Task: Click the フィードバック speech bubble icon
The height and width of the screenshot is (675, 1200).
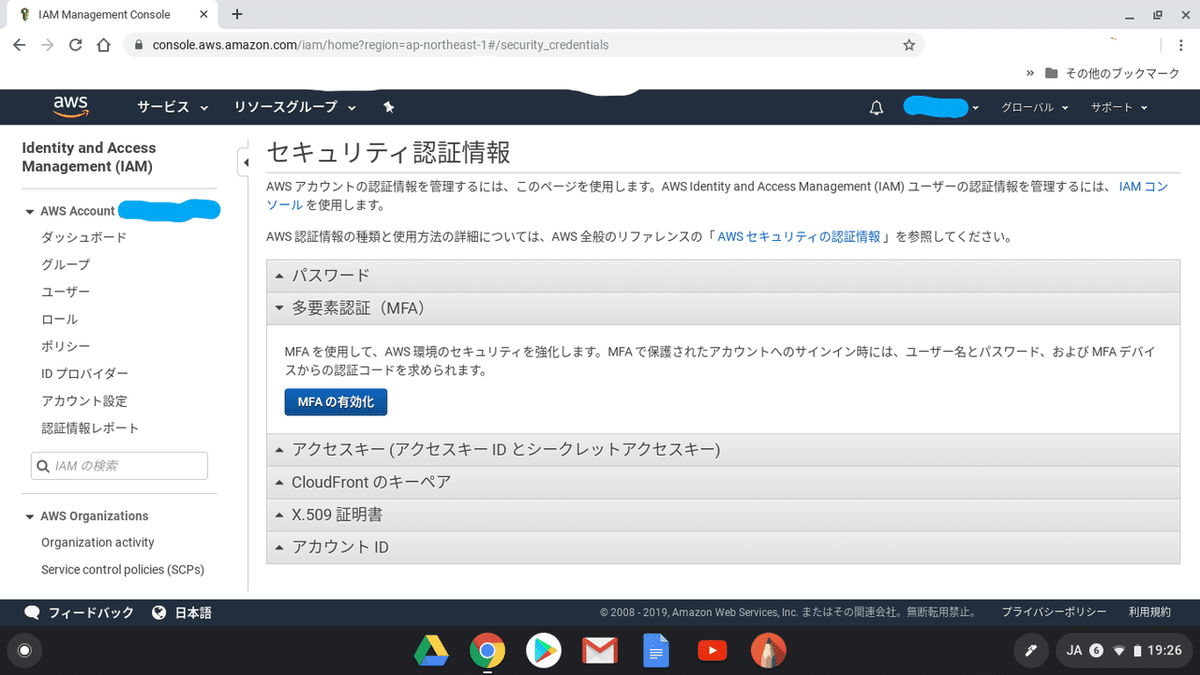Action: [x=30, y=612]
